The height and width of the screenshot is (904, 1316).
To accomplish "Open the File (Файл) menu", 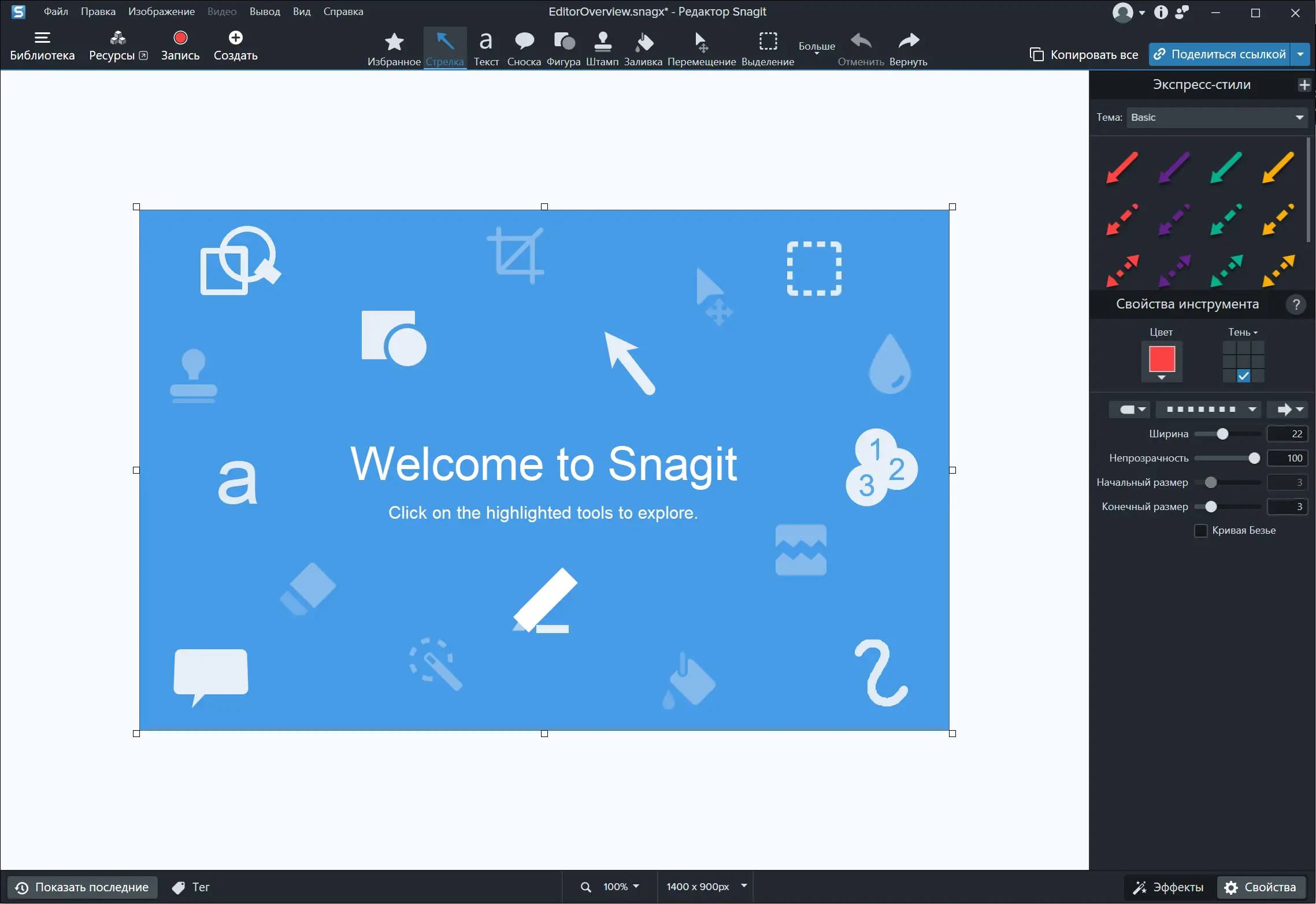I will [55, 12].
